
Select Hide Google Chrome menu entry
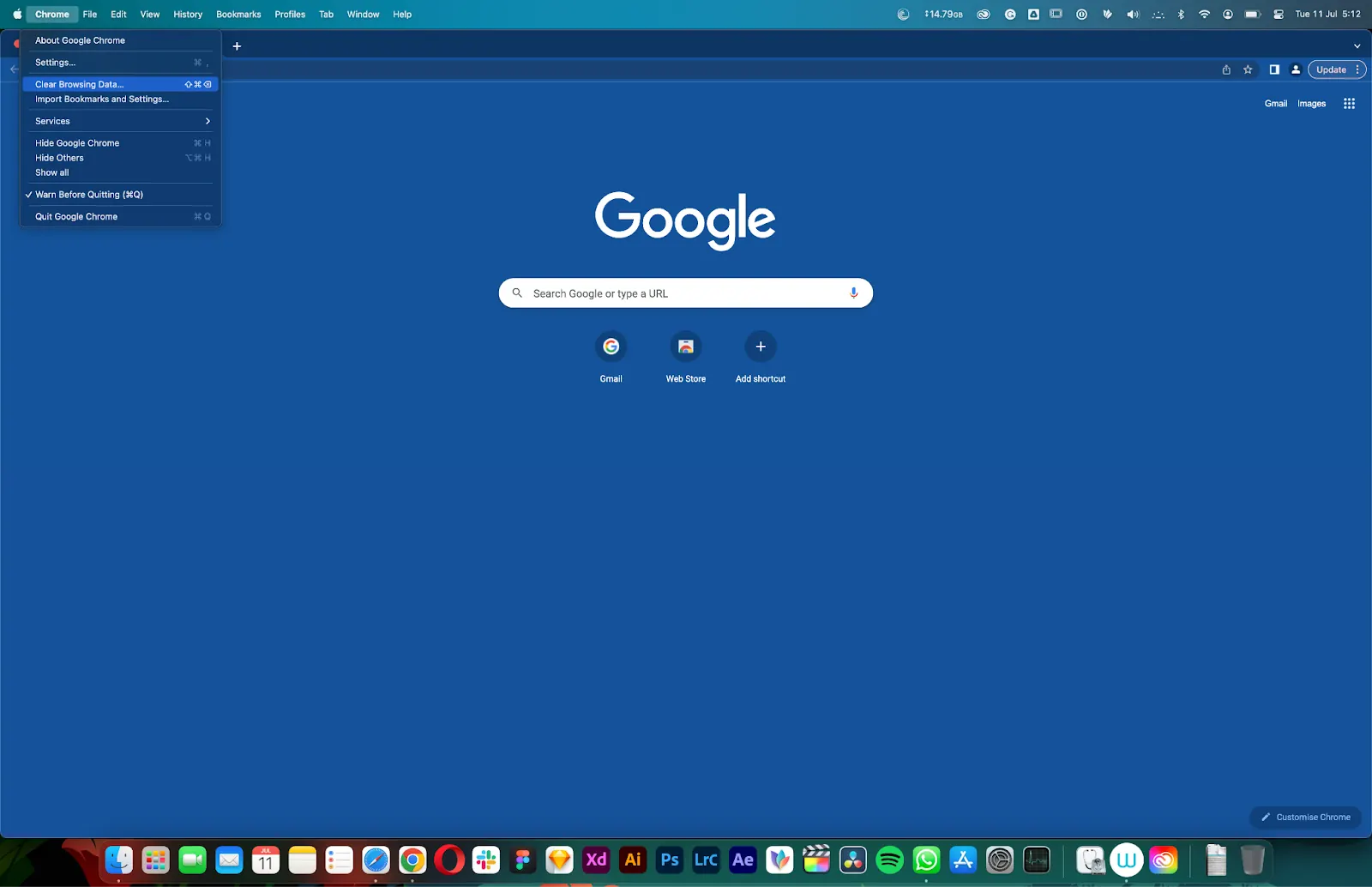coord(120,143)
